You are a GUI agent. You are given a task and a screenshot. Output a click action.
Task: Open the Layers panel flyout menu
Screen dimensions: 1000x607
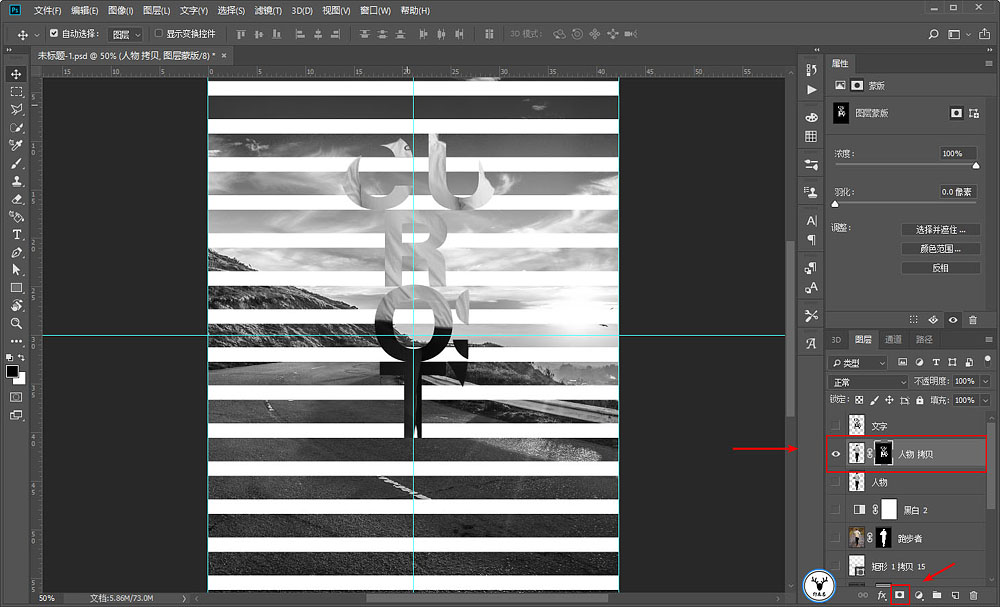coord(989,340)
